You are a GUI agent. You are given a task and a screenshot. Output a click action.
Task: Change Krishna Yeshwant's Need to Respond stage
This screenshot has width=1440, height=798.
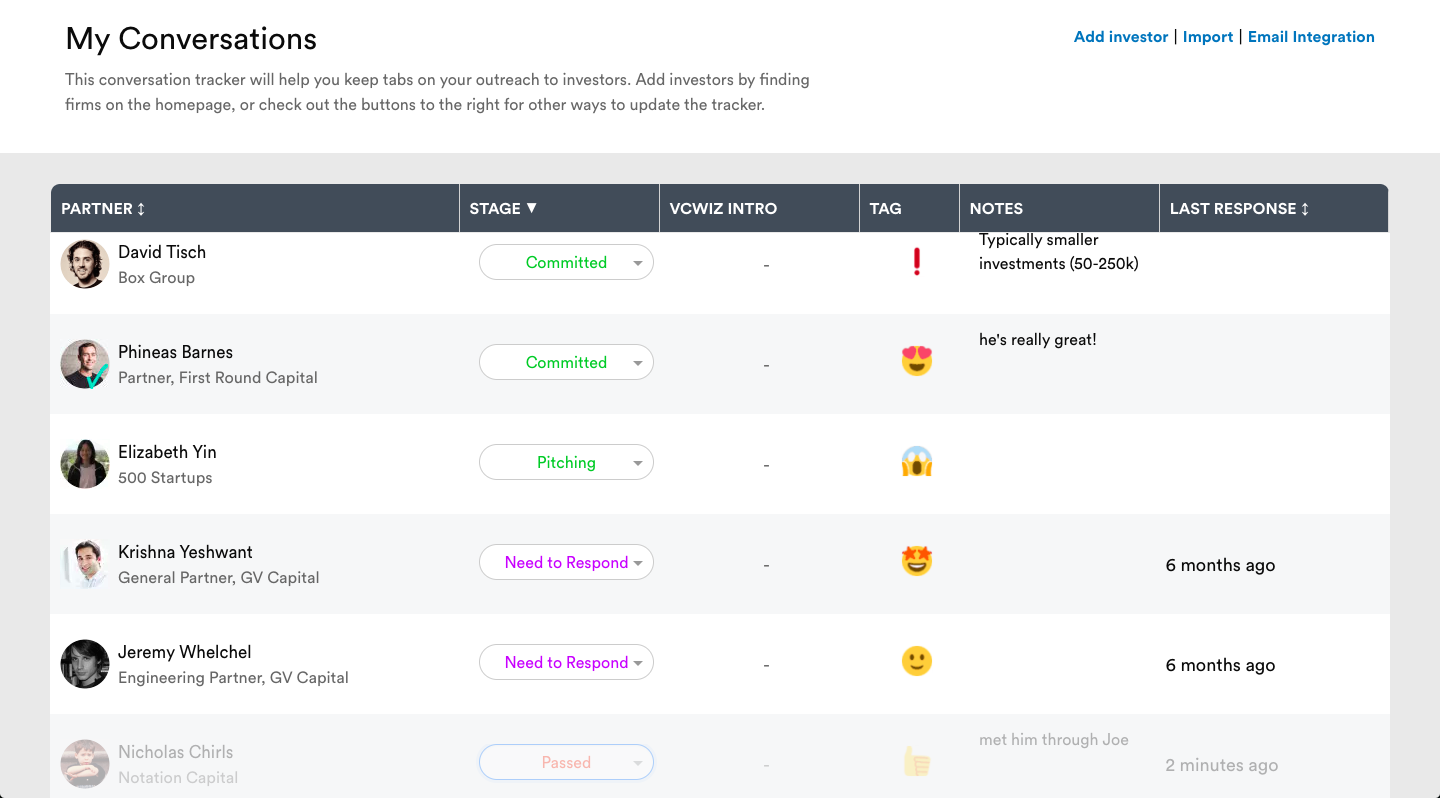(x=566, y=562)
